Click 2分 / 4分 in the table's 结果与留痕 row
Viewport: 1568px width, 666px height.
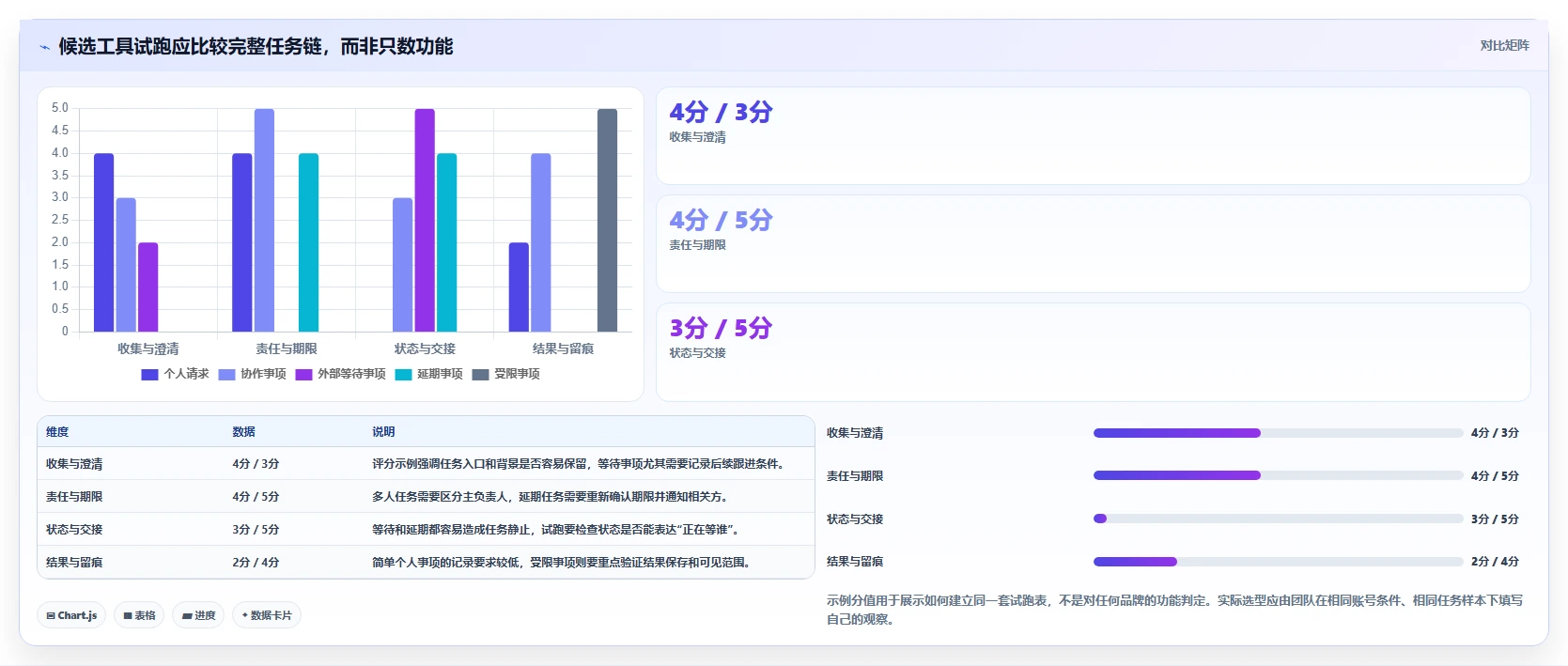pos(256,563)
